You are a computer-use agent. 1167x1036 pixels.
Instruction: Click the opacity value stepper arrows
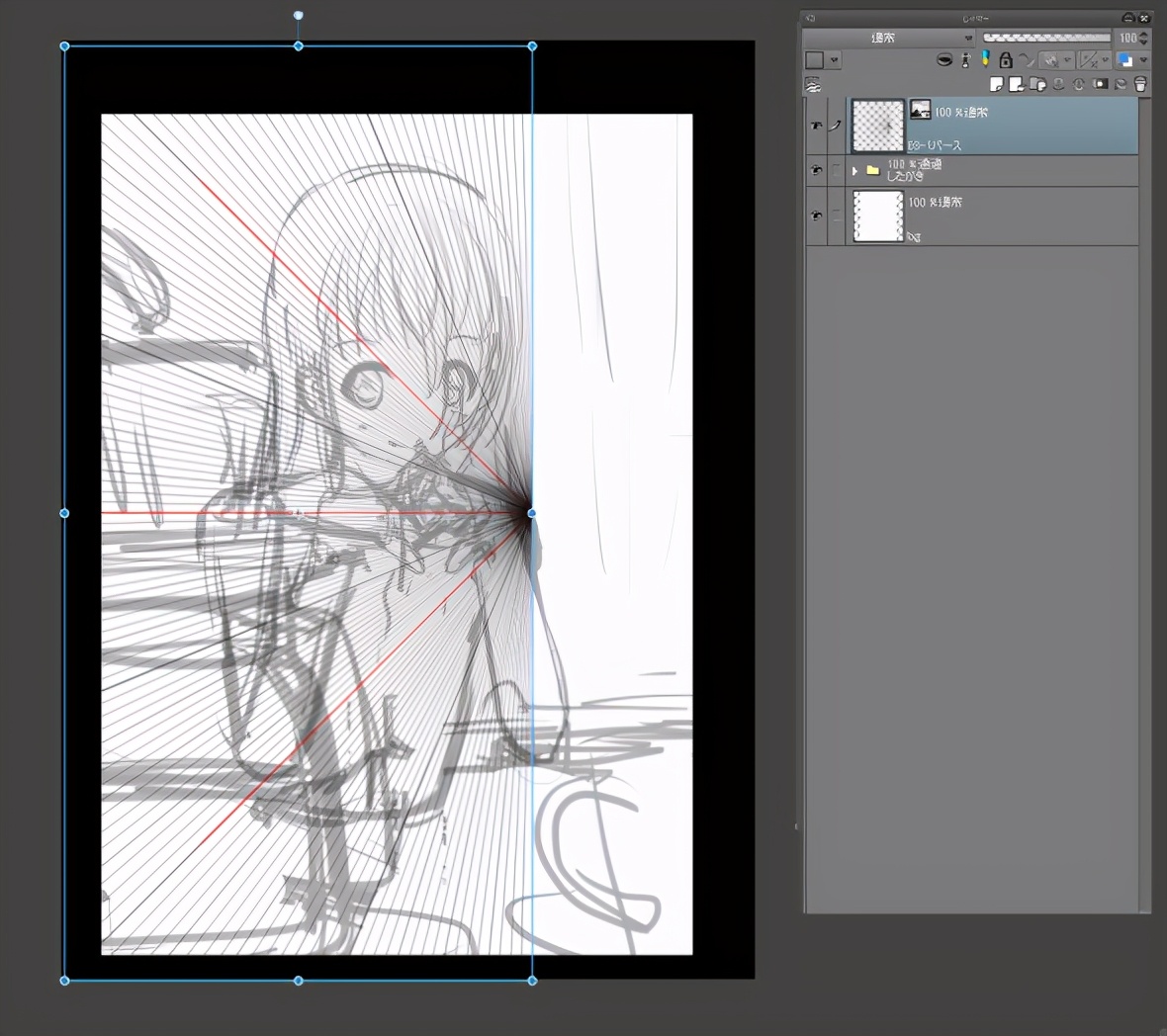coord(1144,38)
